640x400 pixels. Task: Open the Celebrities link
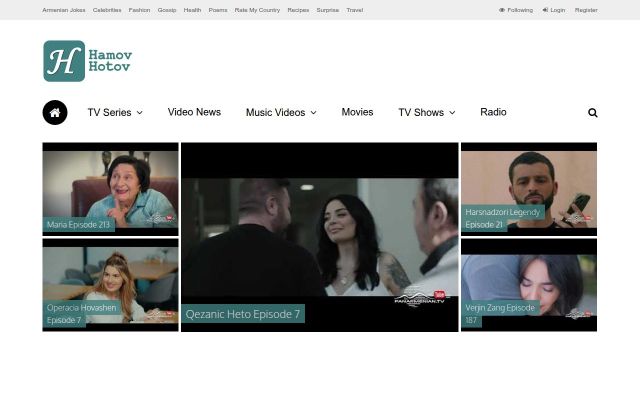tap(107, 10)
